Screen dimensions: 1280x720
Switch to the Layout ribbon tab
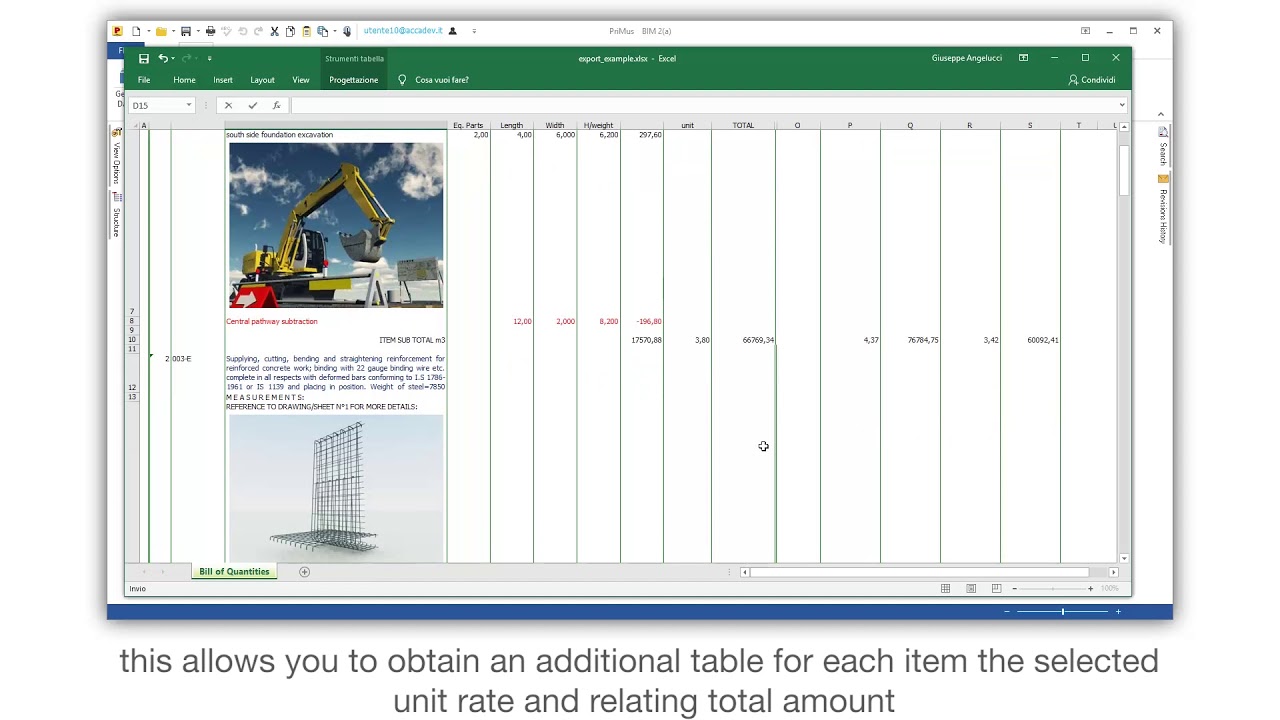point(262,80)
